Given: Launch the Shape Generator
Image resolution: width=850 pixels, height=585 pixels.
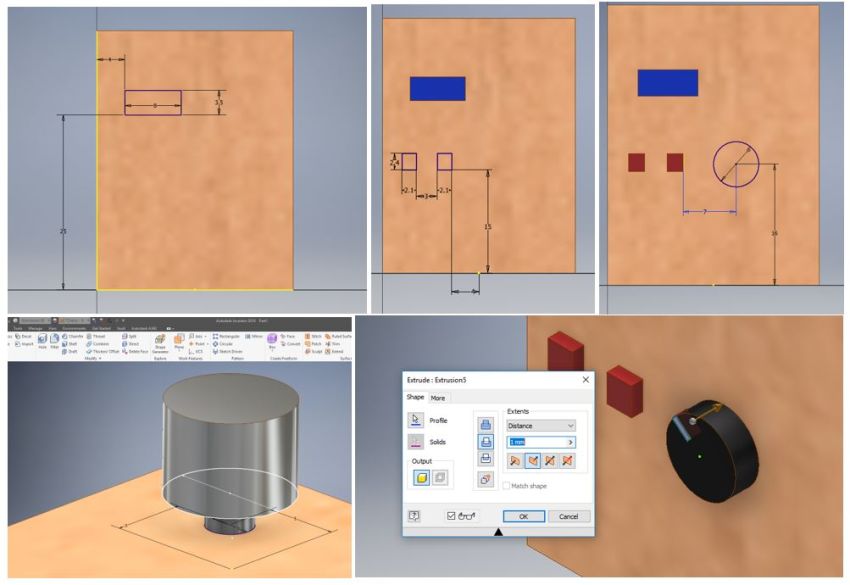Looking at the screenshot, I should pos(160,343).
